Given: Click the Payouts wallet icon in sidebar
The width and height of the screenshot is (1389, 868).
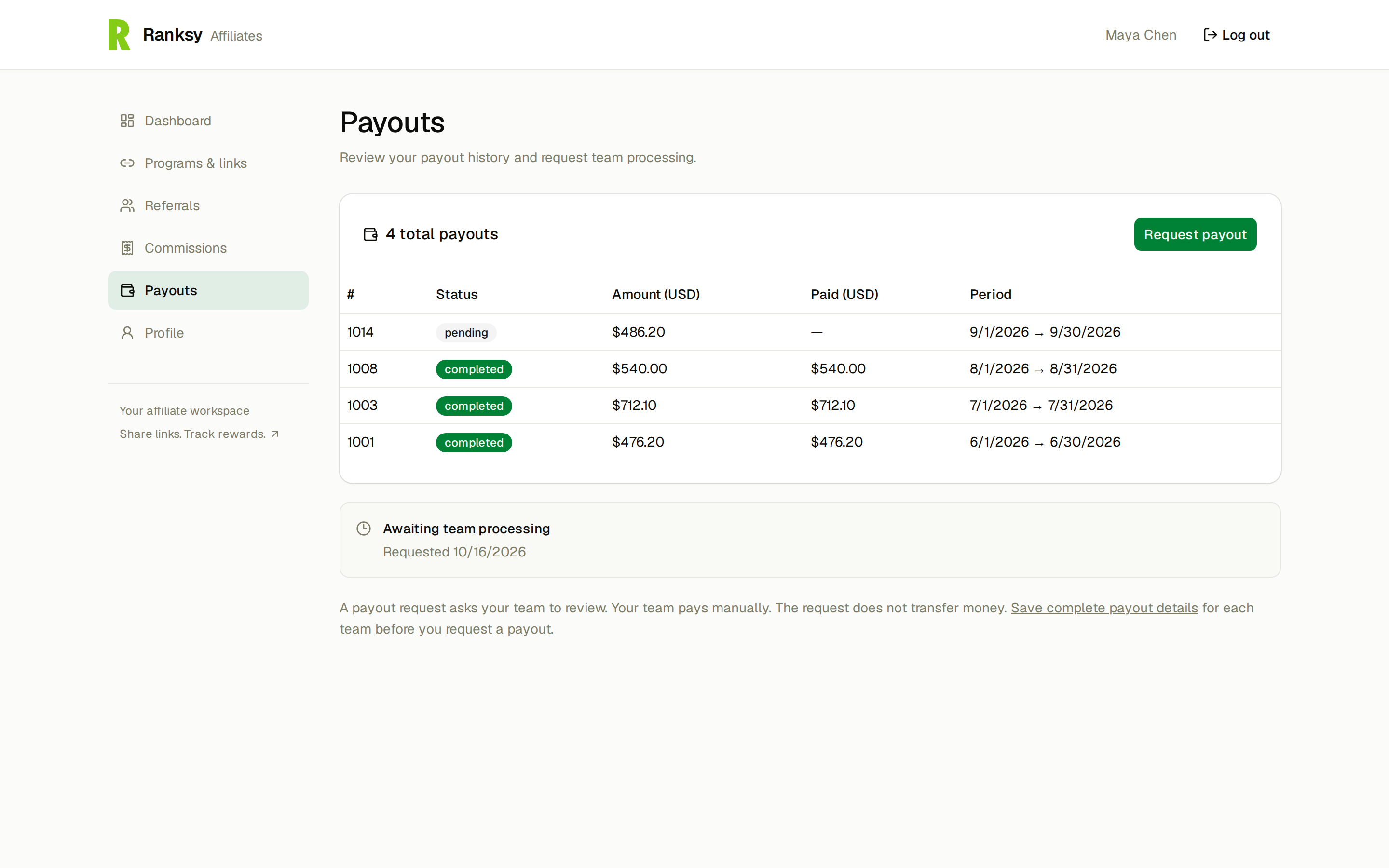Looking at the screenshot, I should pos(127,290).
